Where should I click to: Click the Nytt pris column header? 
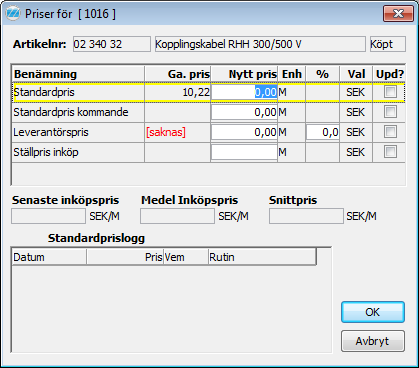[x=244, y=74]
